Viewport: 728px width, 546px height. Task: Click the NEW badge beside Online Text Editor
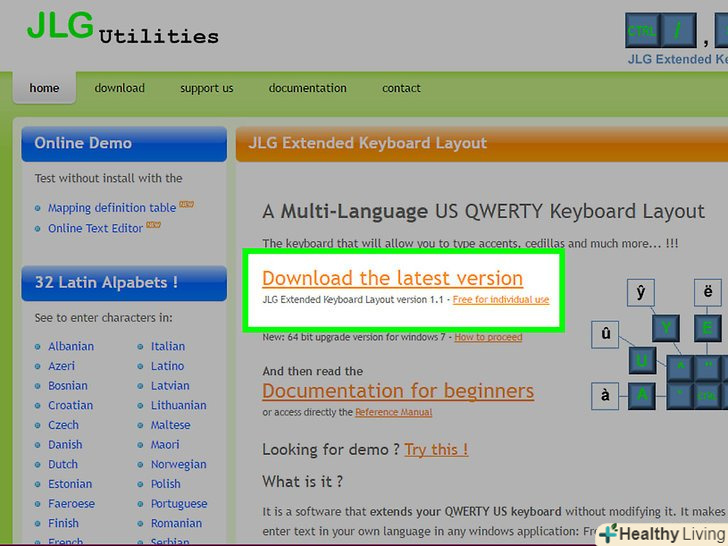coord(153,225)
